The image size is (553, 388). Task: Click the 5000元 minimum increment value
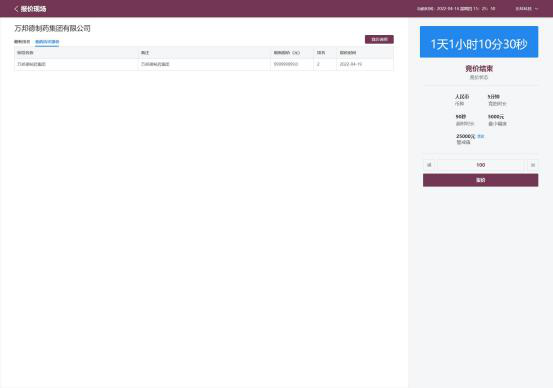click(x=496, y=116)
